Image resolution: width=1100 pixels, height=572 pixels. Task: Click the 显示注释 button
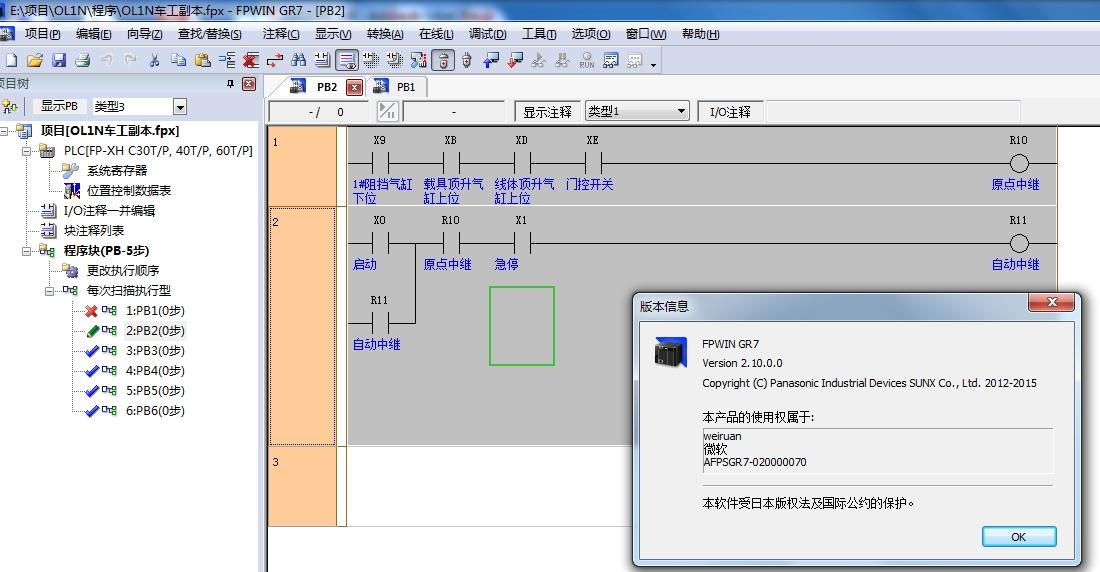(547, 112)
